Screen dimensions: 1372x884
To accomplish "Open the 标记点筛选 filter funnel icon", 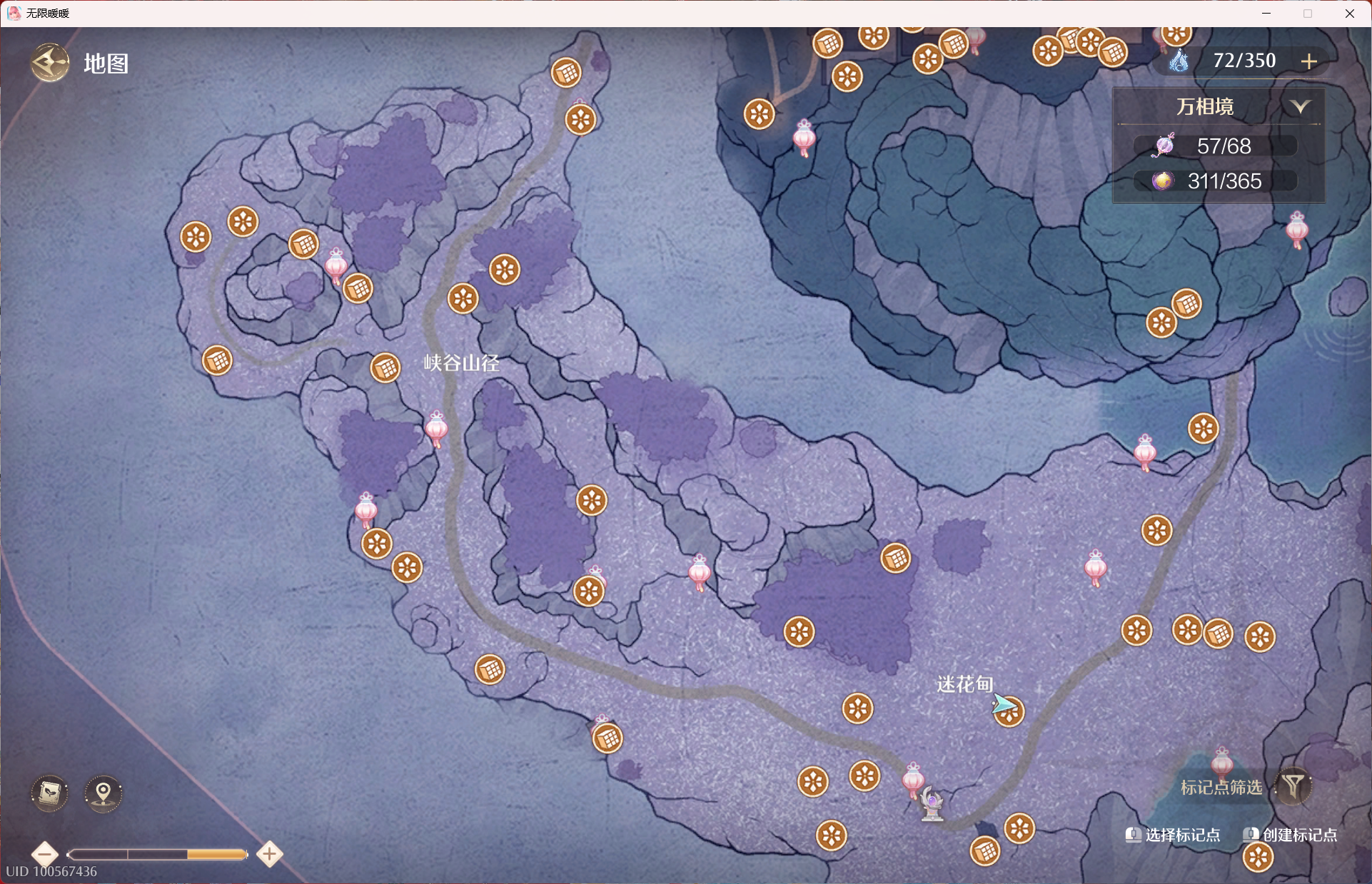I will [1293, 786].
